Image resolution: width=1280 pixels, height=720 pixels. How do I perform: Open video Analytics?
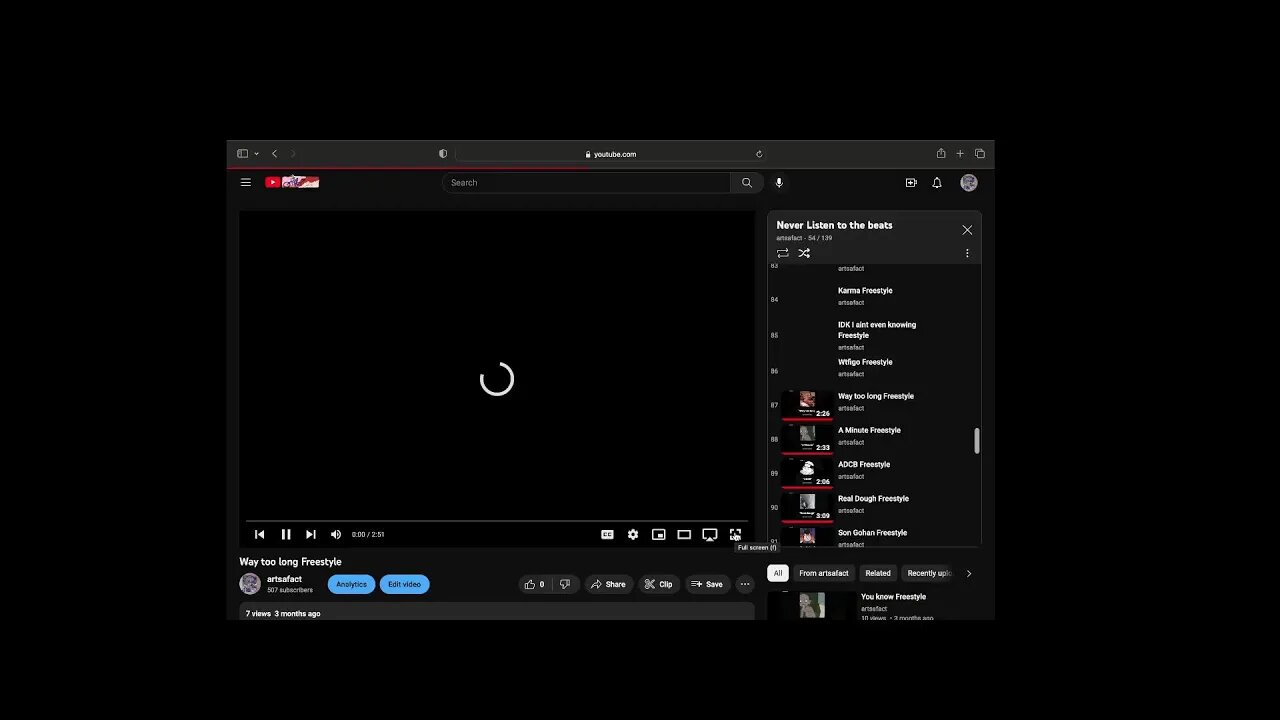pyautogui.click(x=351, y=584)
